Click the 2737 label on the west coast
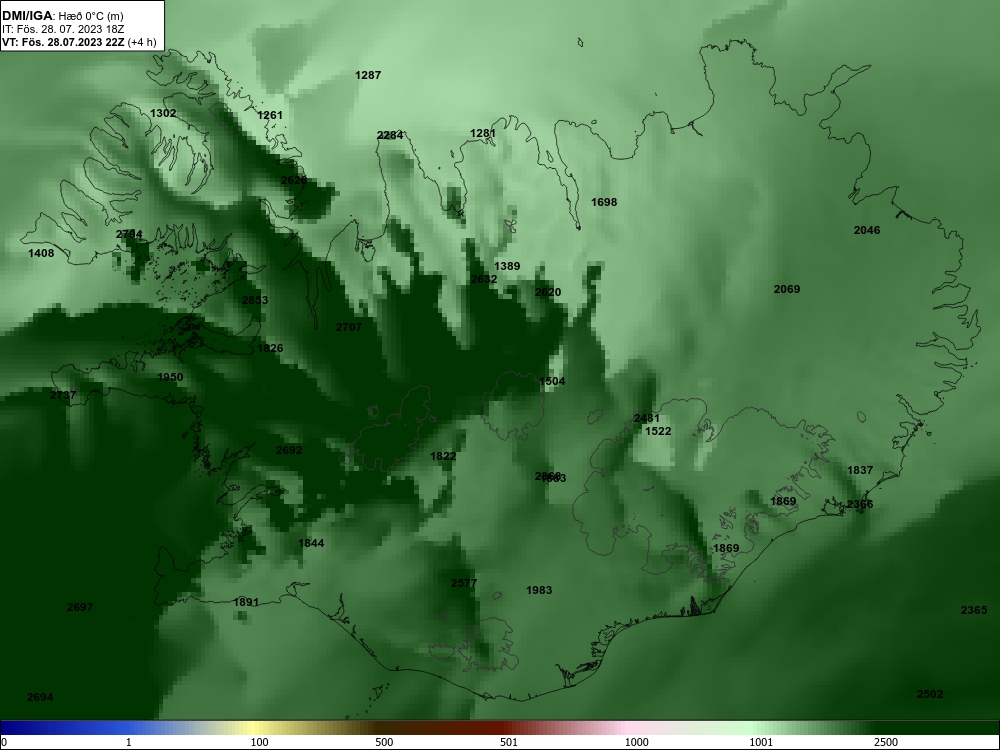Image resolution: width=1000 pixels, height=750 pixels. click(63, 395)
